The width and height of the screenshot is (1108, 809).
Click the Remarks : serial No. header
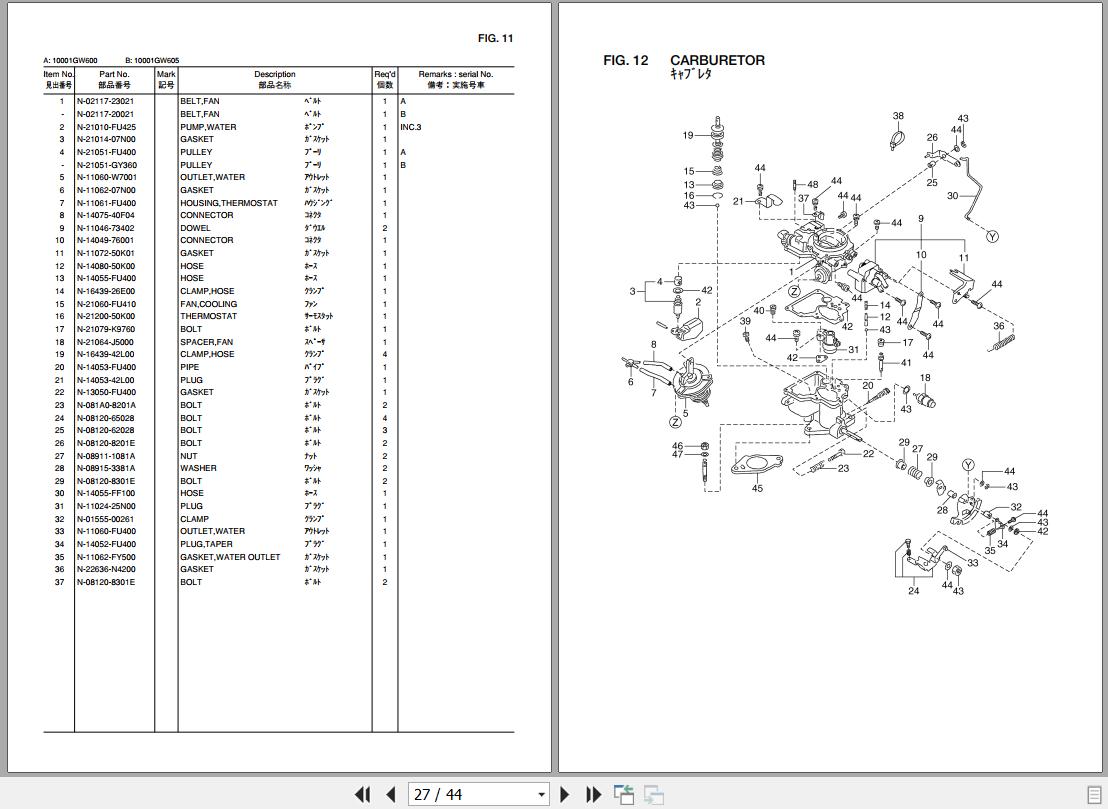pos(456,74)
